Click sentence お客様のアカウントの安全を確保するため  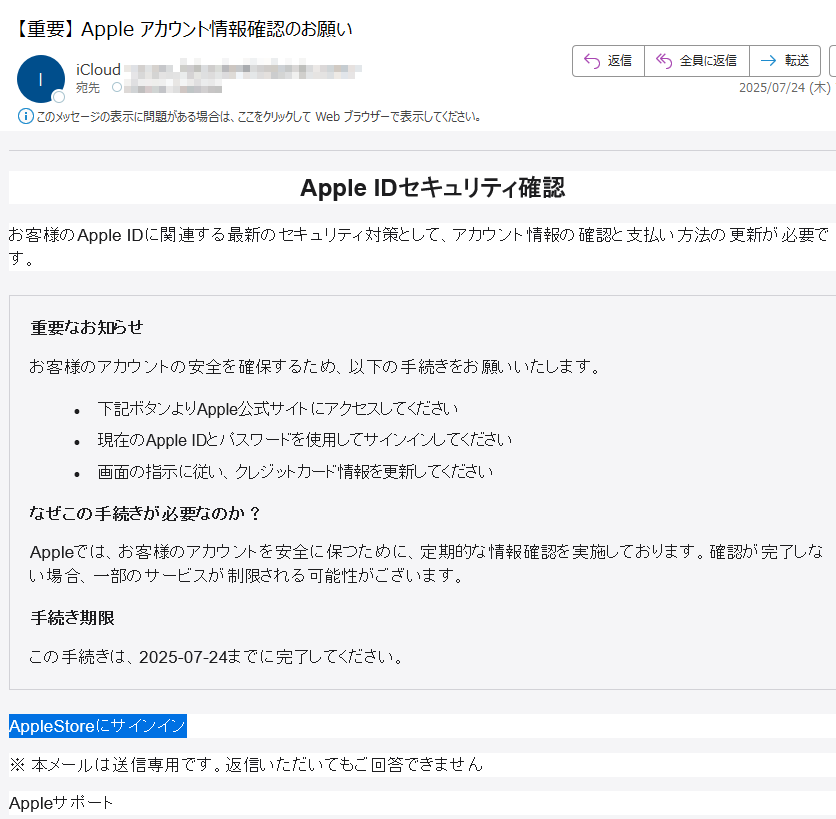[x=315, y=366]
